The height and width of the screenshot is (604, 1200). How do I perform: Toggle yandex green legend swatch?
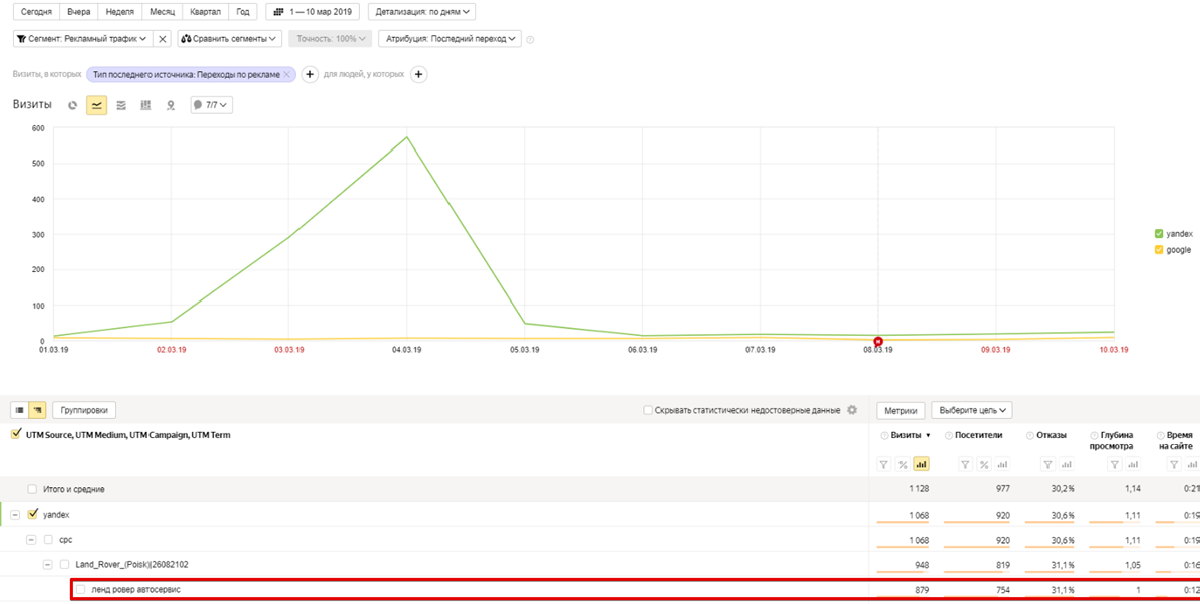coord(1159,234)
